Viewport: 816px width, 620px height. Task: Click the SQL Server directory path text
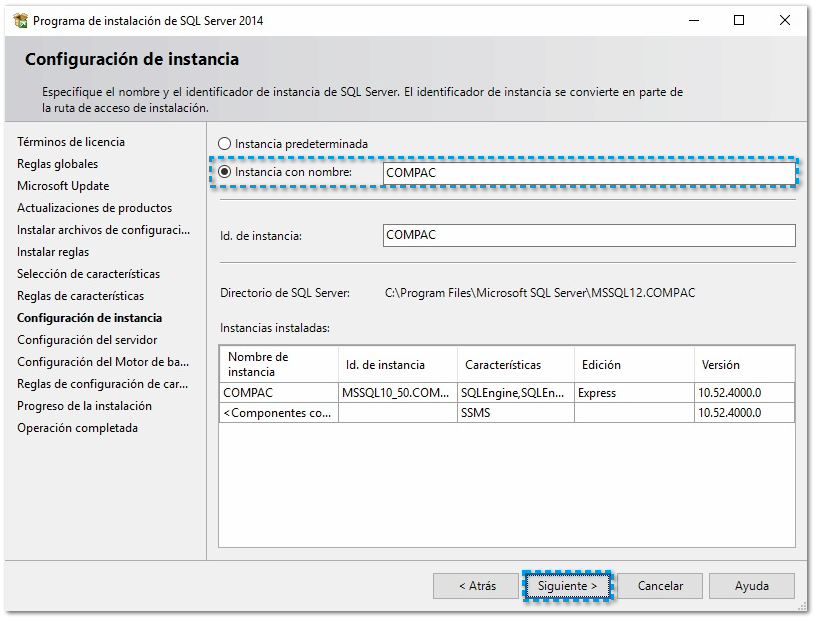[540, 293]
